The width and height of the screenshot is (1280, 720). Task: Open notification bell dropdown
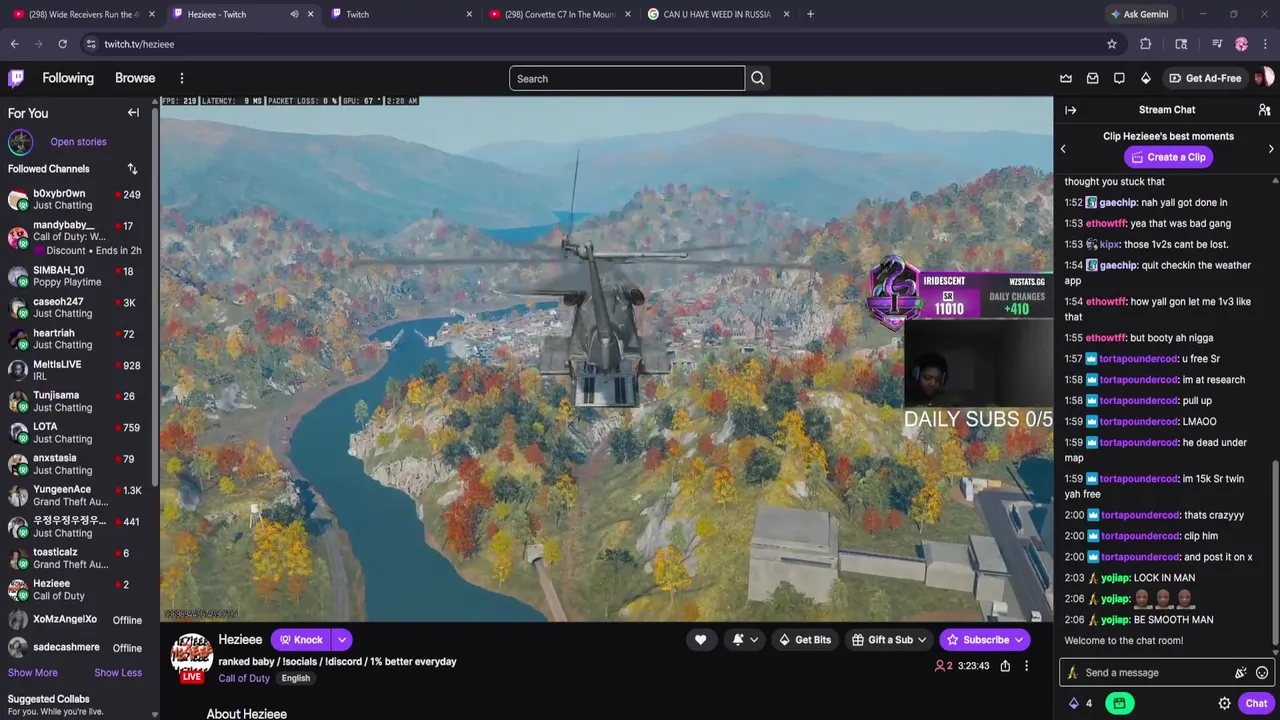pos(745,640)
